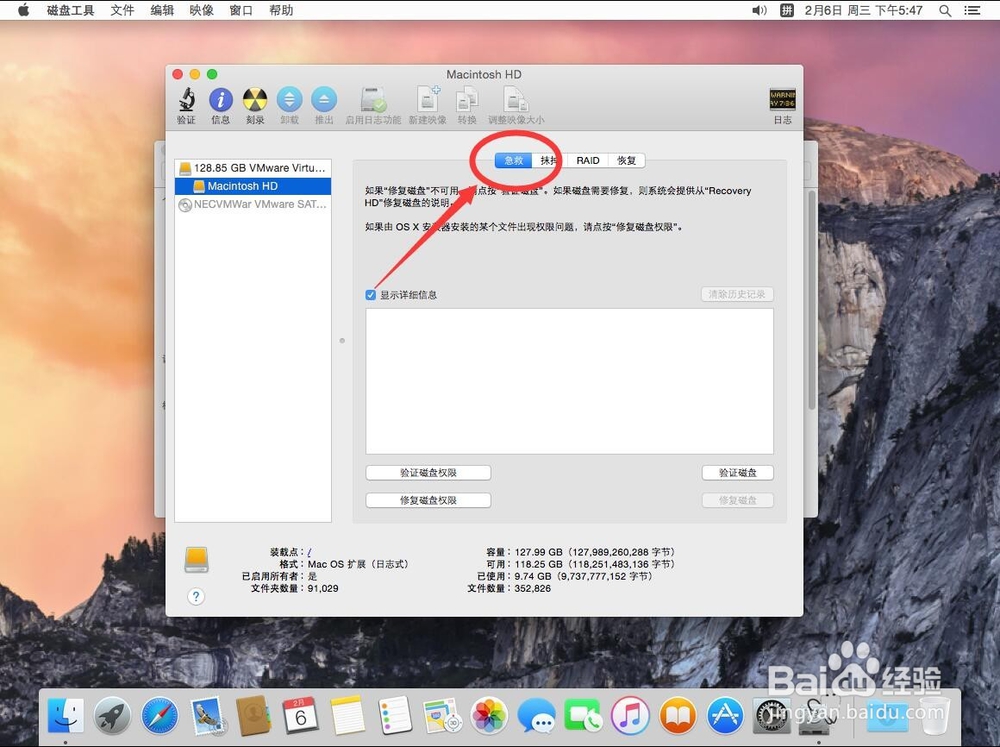Open iBooks in the Dock

coord(677,715)
